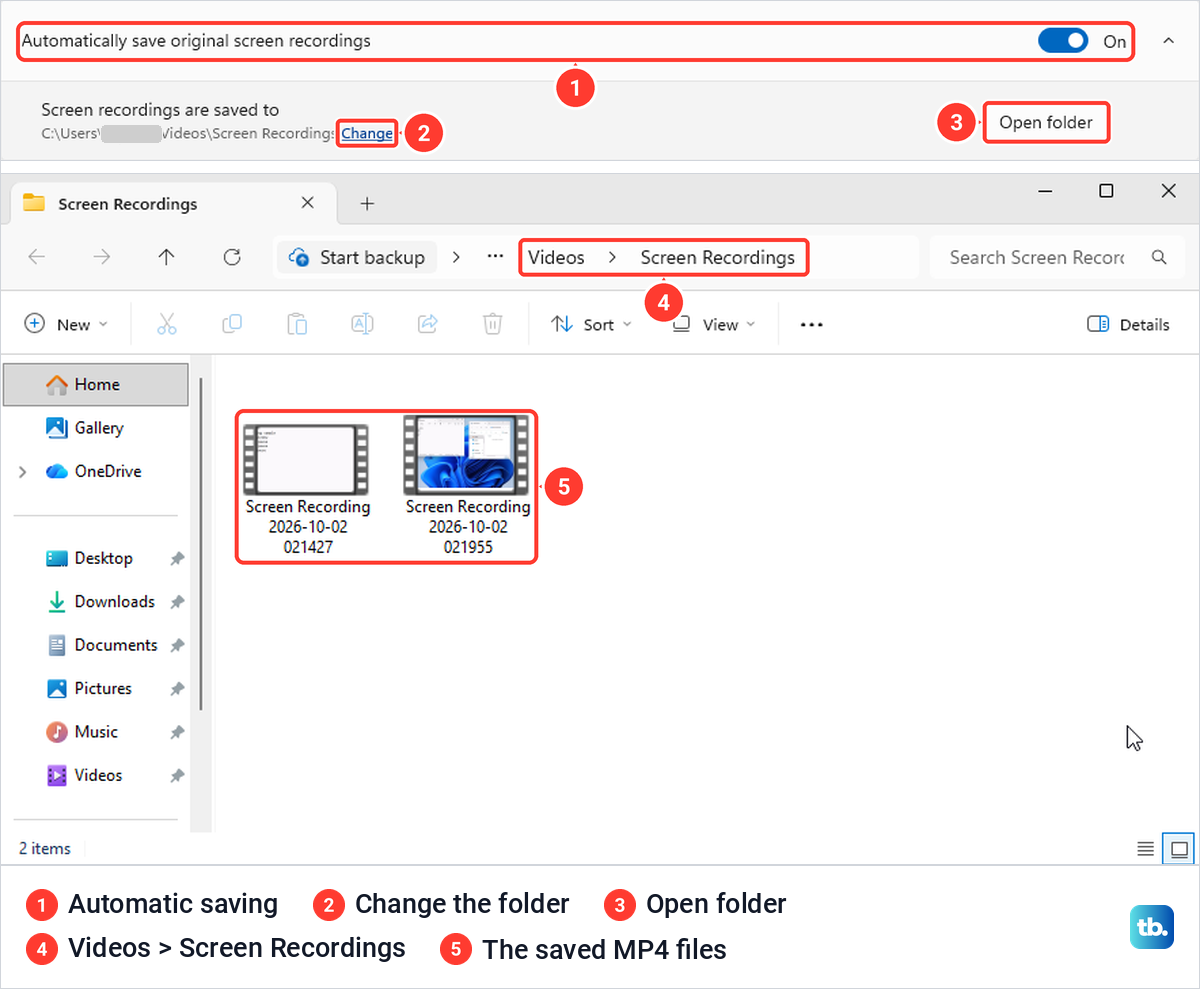Open the Sort dropdown
1200x989 pixels.
[x=591, y=324]
